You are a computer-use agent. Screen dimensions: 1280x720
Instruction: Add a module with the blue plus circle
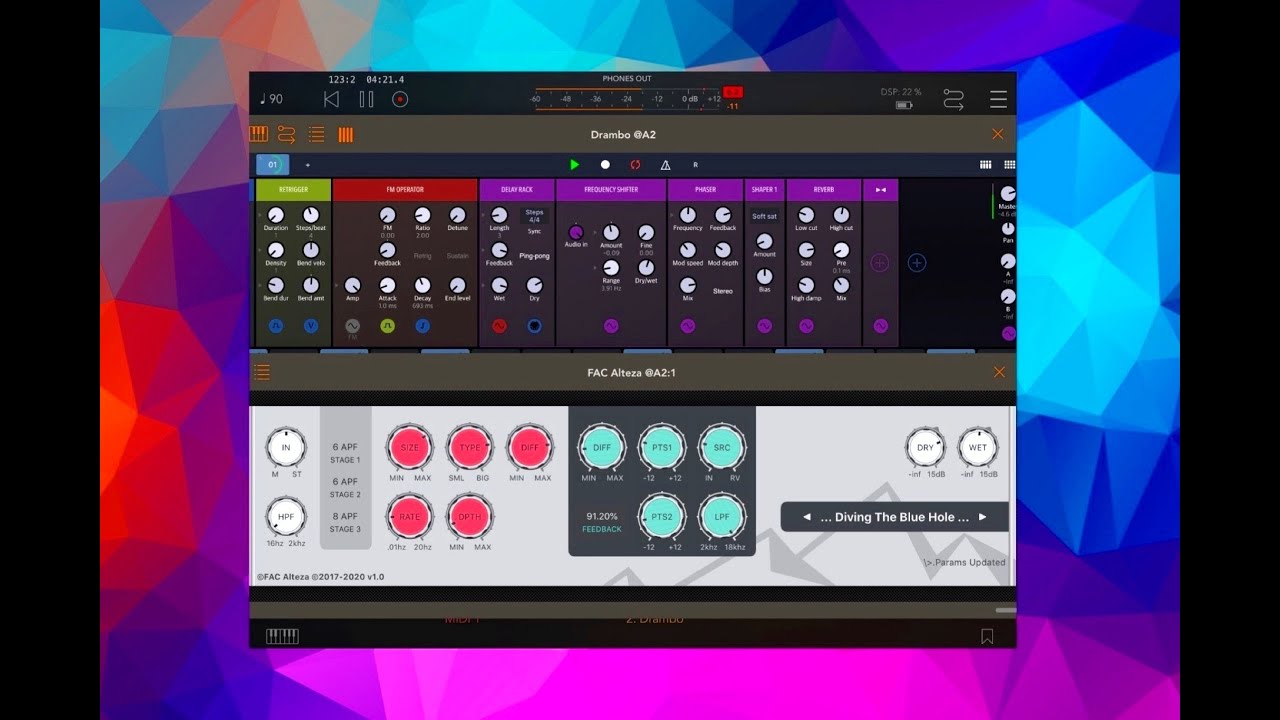click(917, 263)
